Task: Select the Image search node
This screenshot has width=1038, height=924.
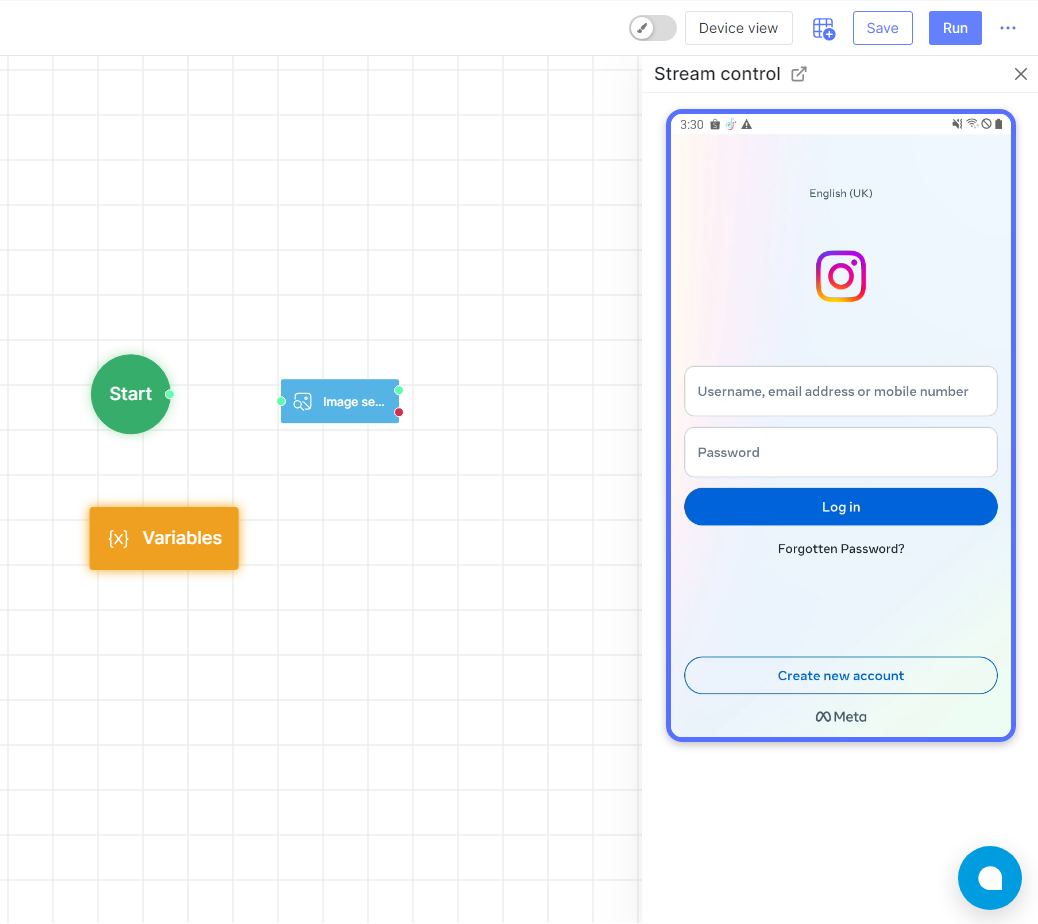Action: [x=340, y=401]
